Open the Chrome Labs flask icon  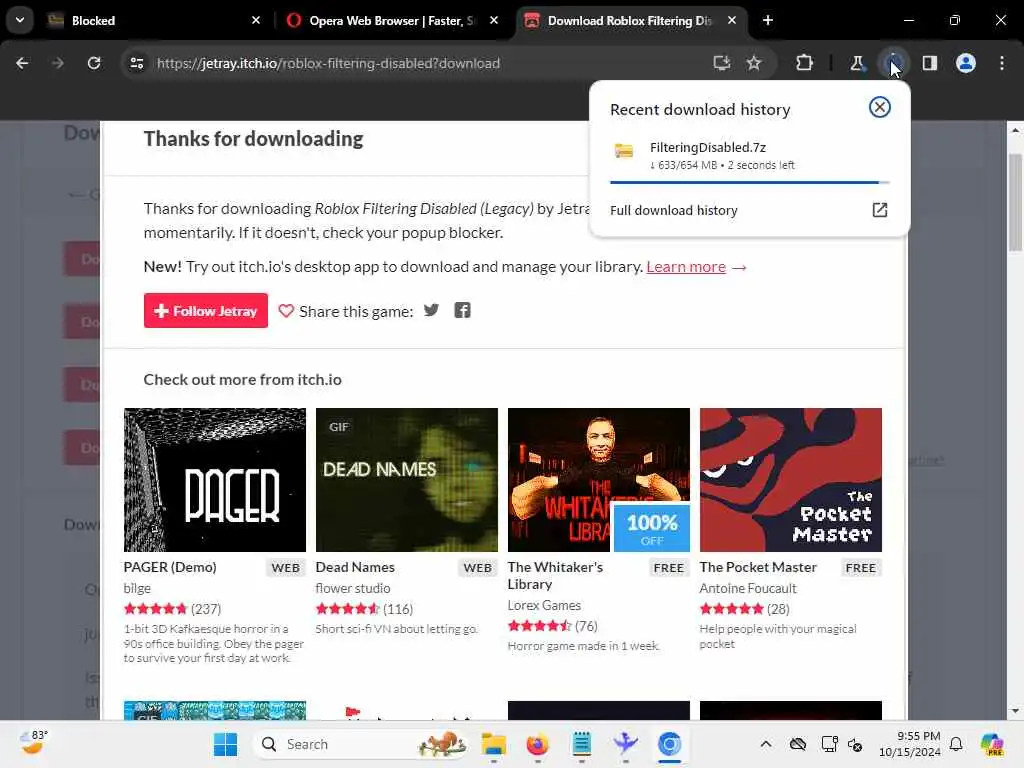(857, 63)
